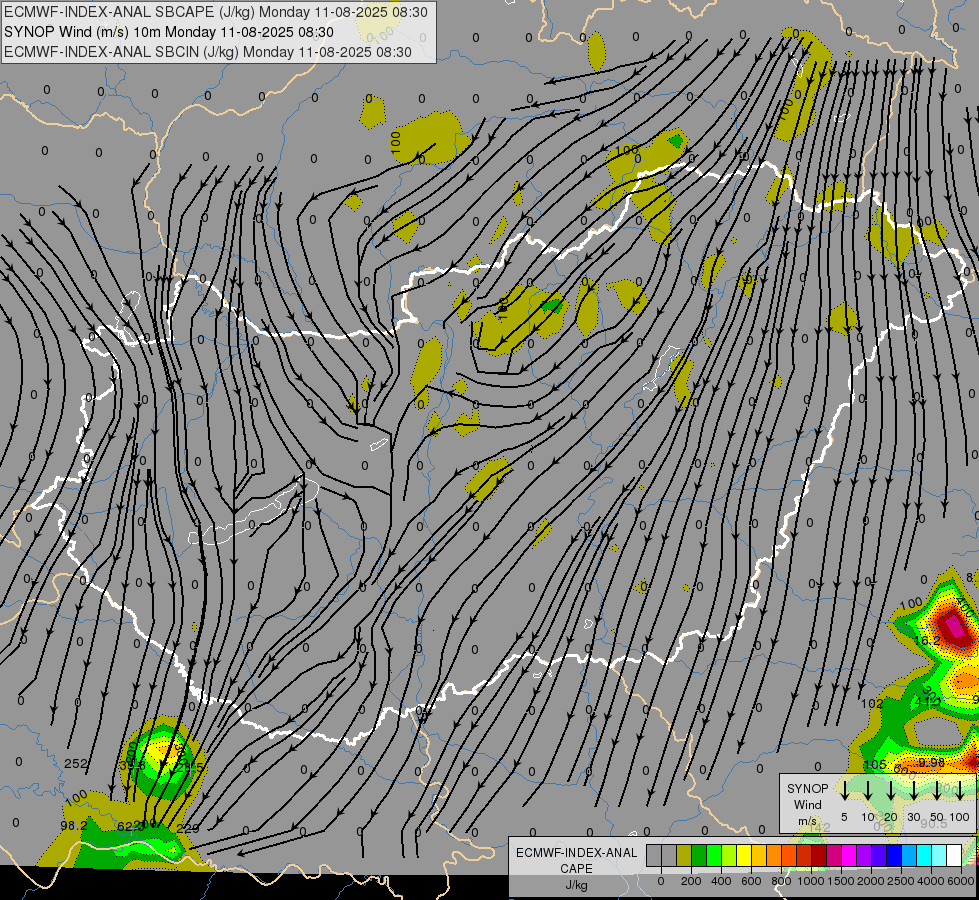Click the Lake Balaton outline on the map
The height and width of the screenshot is (900, 979).
point(253,511)
